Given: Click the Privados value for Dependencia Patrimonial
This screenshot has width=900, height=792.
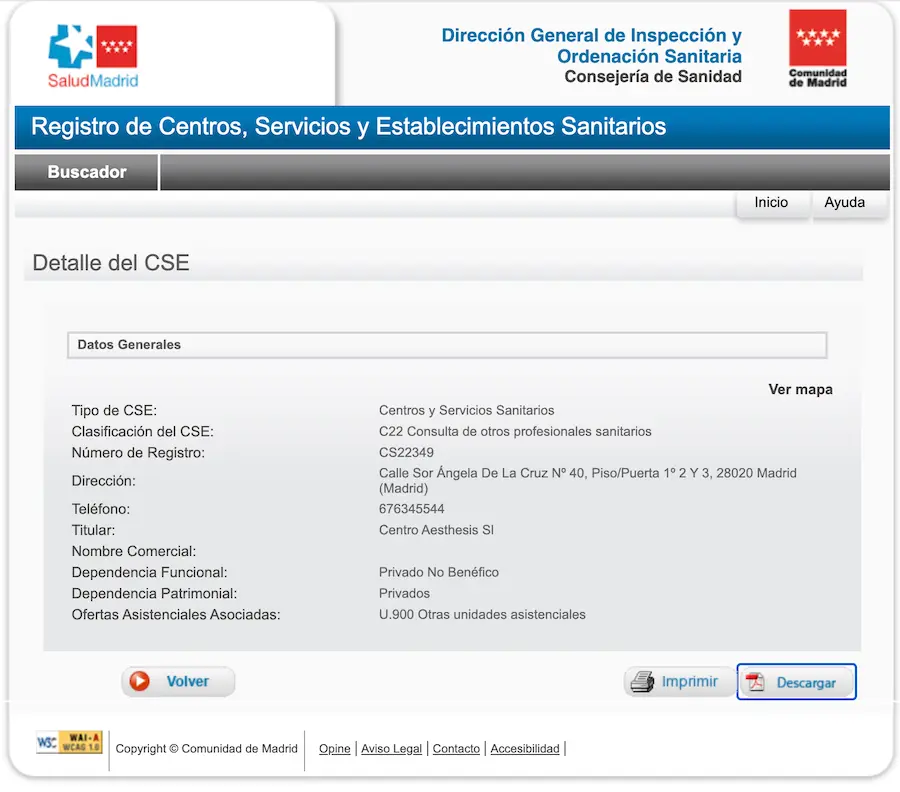Looking at the screenshot, I should tap(404, 593).
